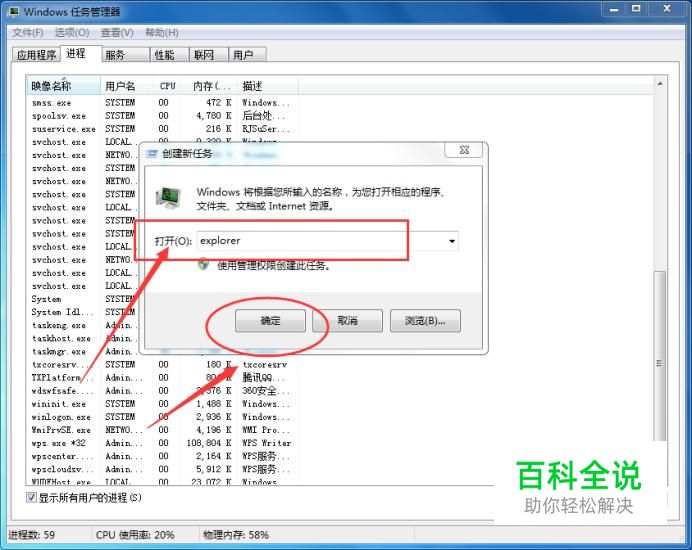Select the WmiPrvSE.exe process row
Viewport: 692px width, 550px height.
[162, 430]
